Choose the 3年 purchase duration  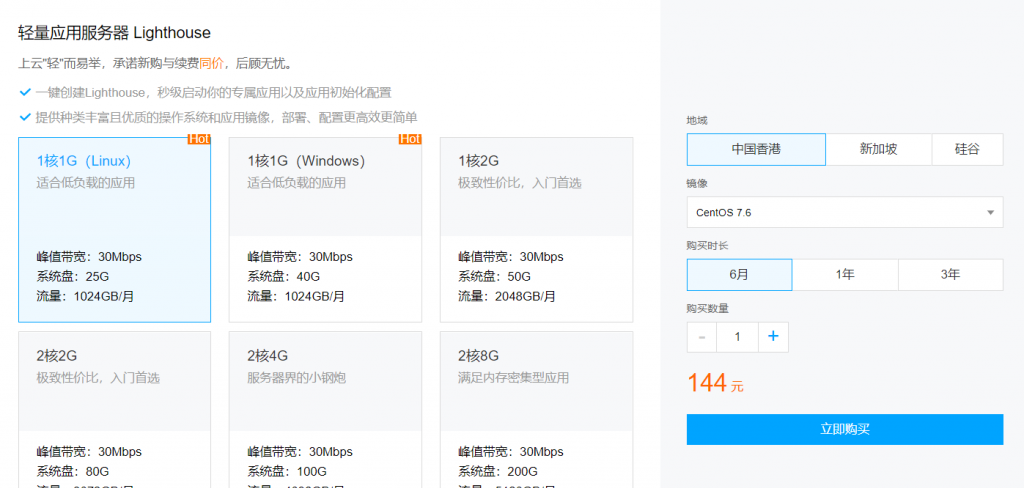(x=951, y=275)
